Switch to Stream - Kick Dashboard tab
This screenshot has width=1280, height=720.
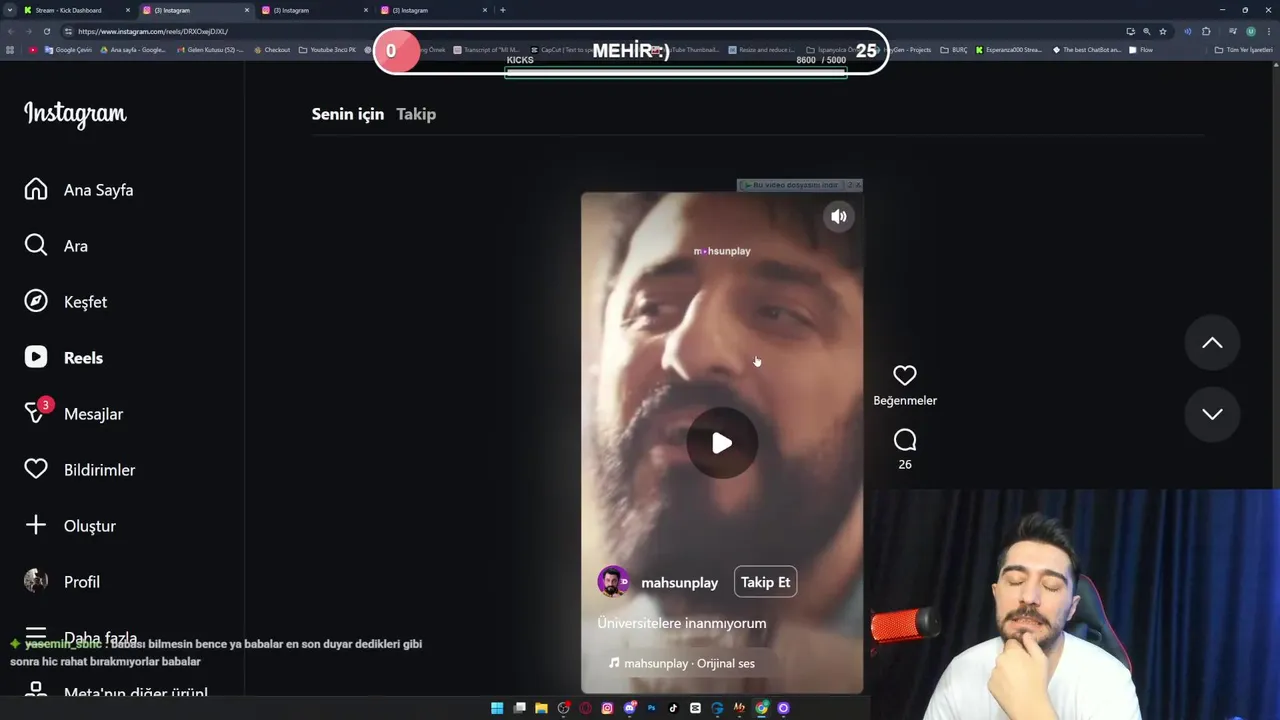[77, 10]
